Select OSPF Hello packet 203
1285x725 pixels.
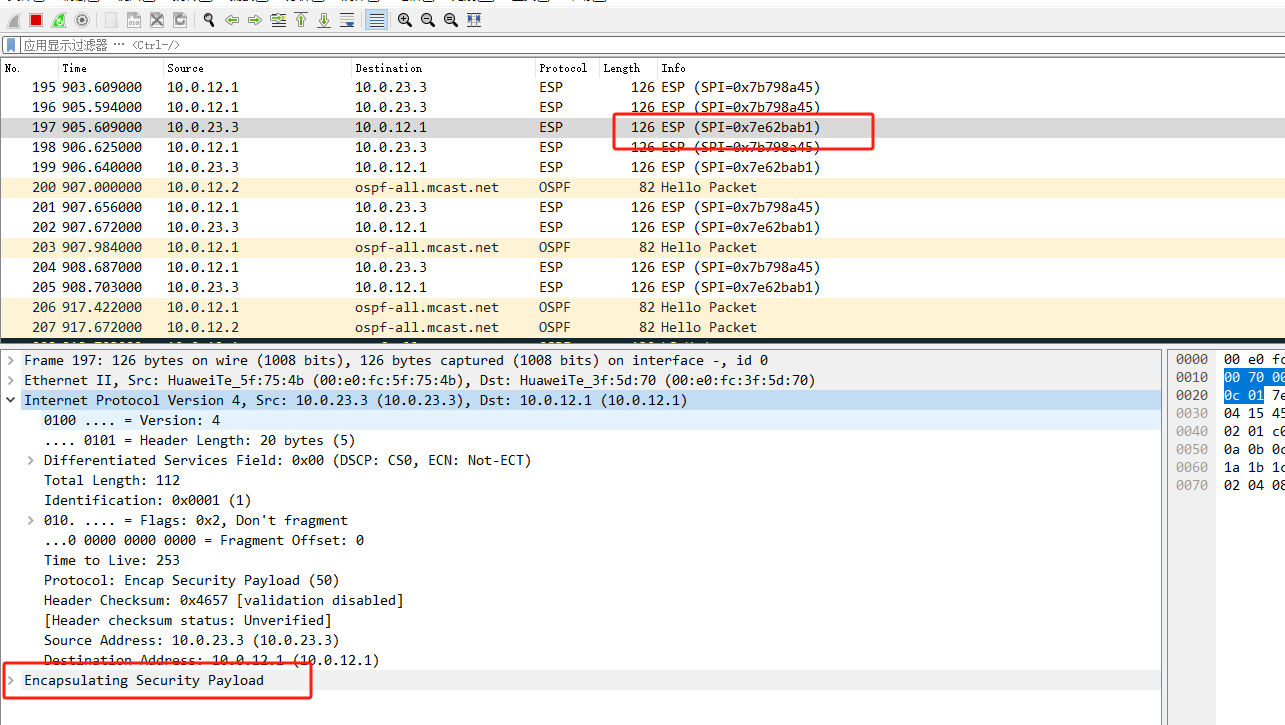(642, 247)
